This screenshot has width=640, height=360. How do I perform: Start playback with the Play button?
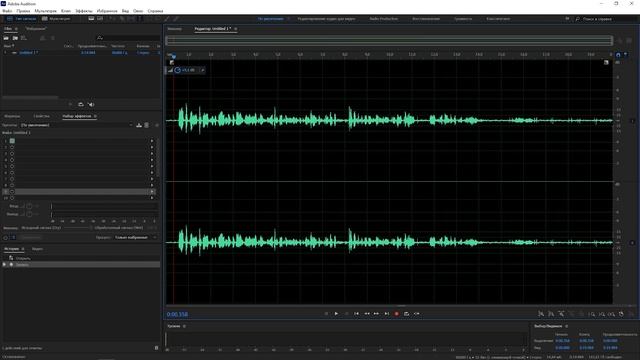(x=336, y=313)
